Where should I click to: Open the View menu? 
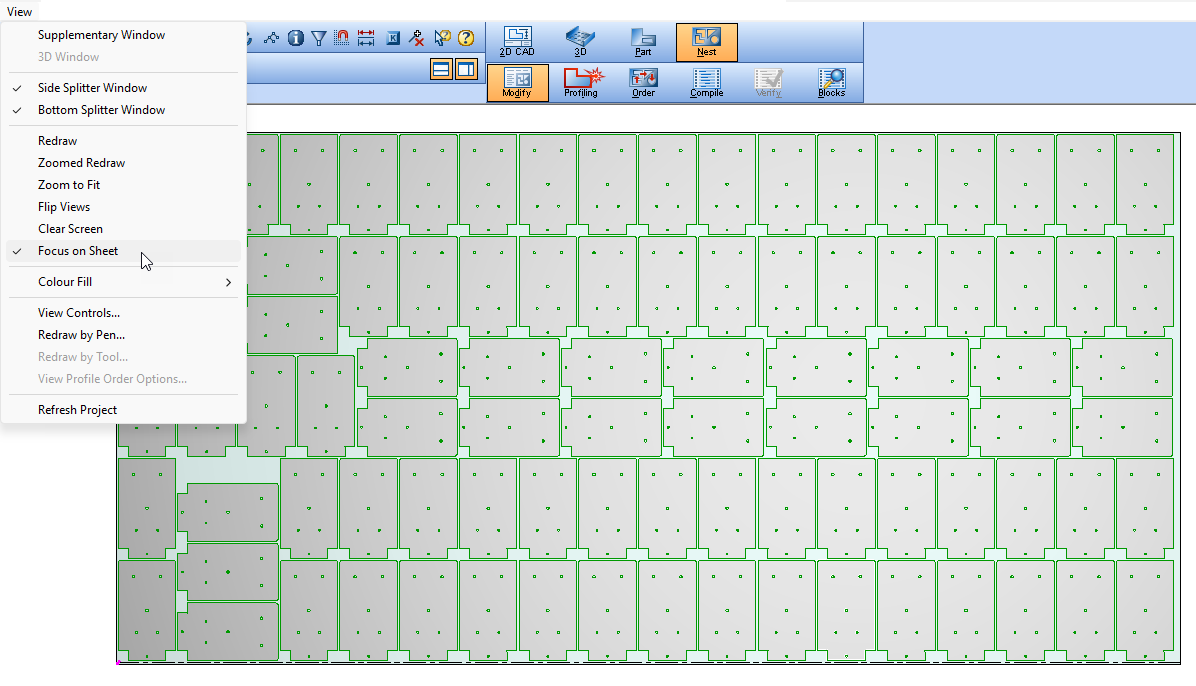click(20, 11)
